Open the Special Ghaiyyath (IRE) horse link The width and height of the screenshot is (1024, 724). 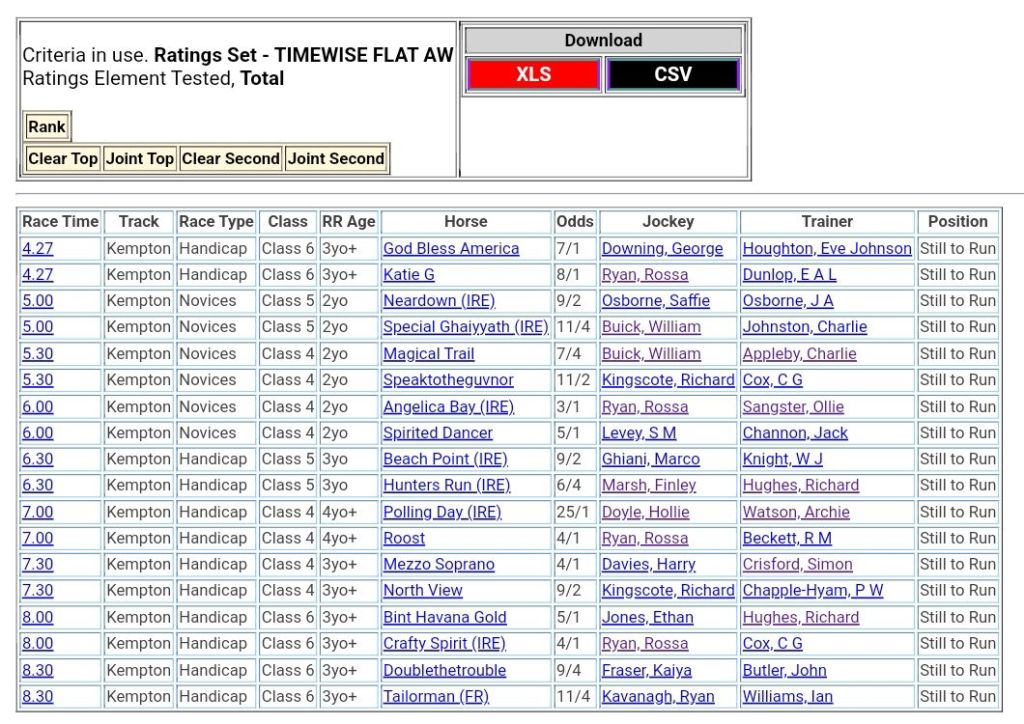[465, 327]
